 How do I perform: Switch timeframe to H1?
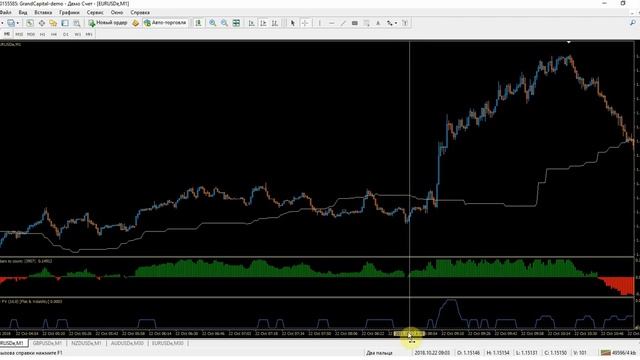coord(42,34)
